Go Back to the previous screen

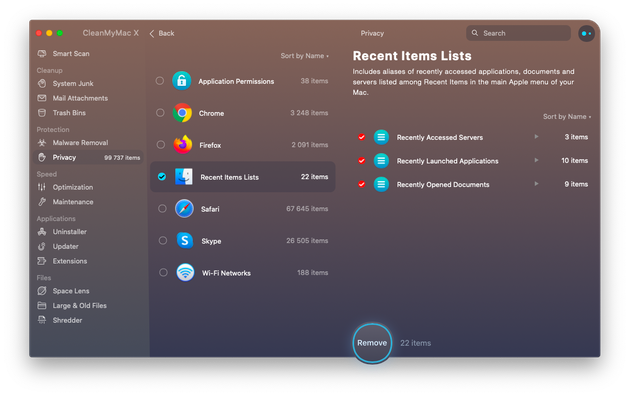point(162,33)
